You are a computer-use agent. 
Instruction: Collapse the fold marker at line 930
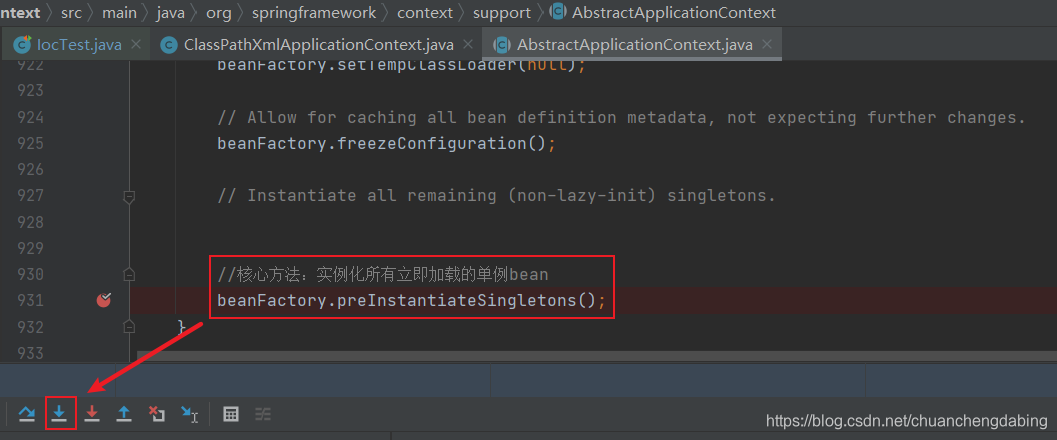click(129, 275)
